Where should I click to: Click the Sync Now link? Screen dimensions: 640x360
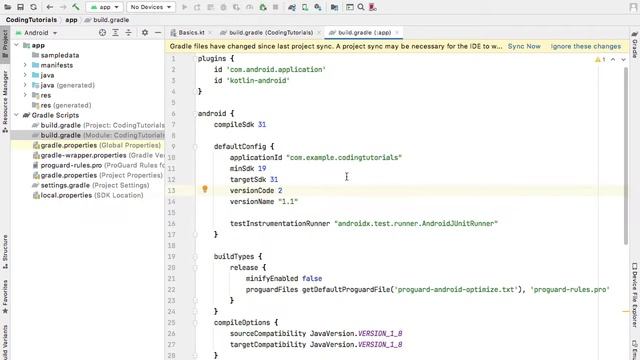click(x=524, y=46)
